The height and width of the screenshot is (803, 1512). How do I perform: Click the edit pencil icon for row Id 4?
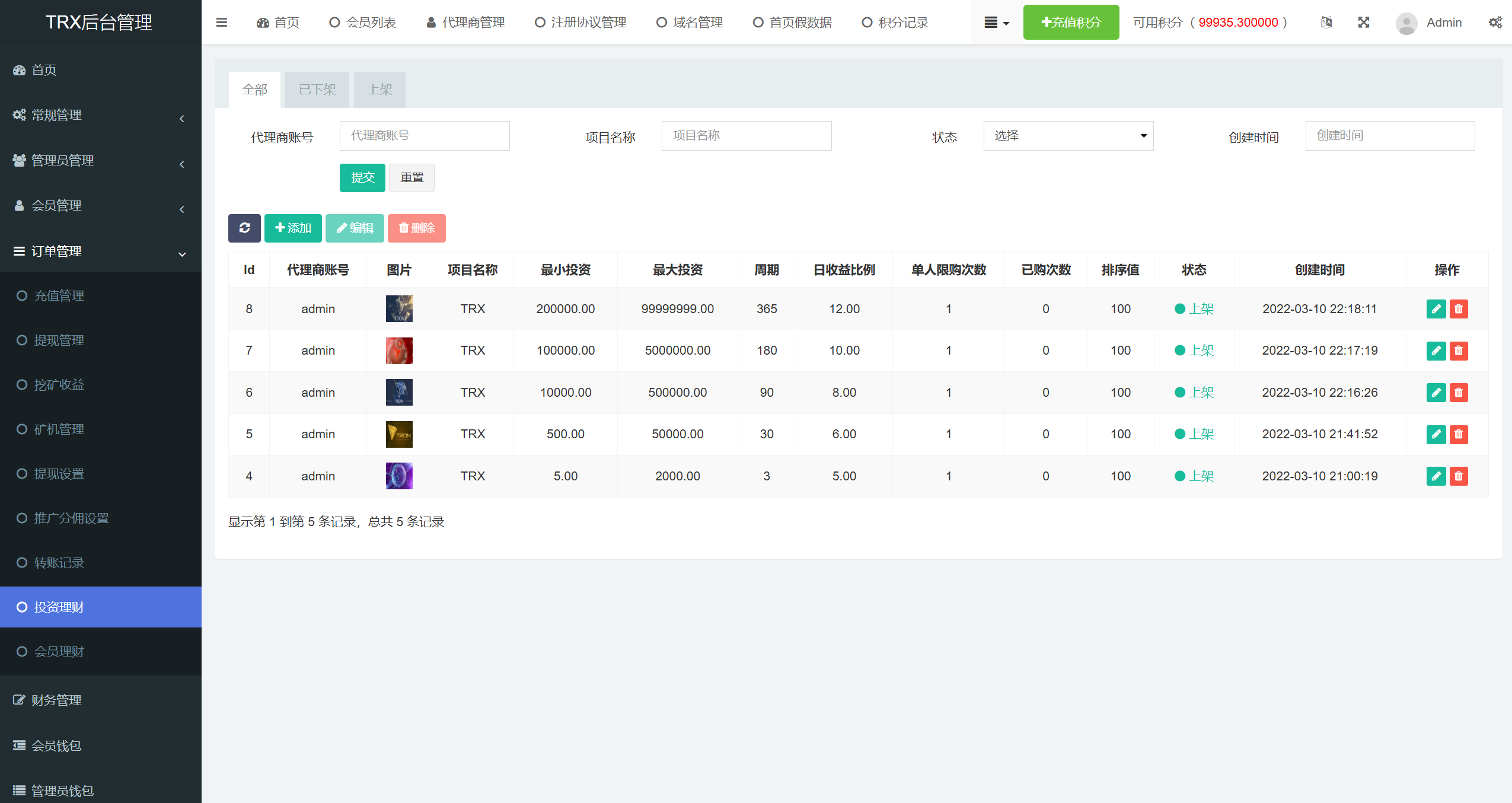1436,476
